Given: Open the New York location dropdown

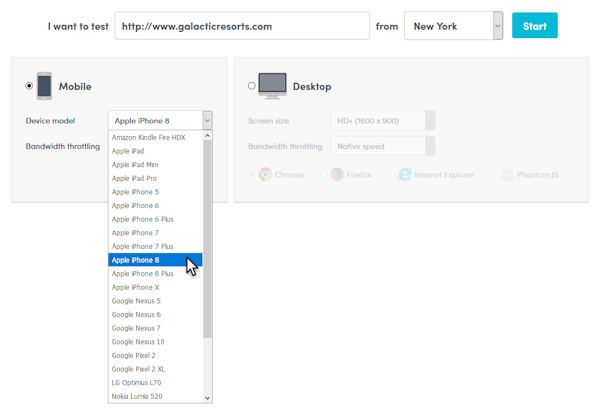Looking at the screenshot, I should click(x=453, y=26).
